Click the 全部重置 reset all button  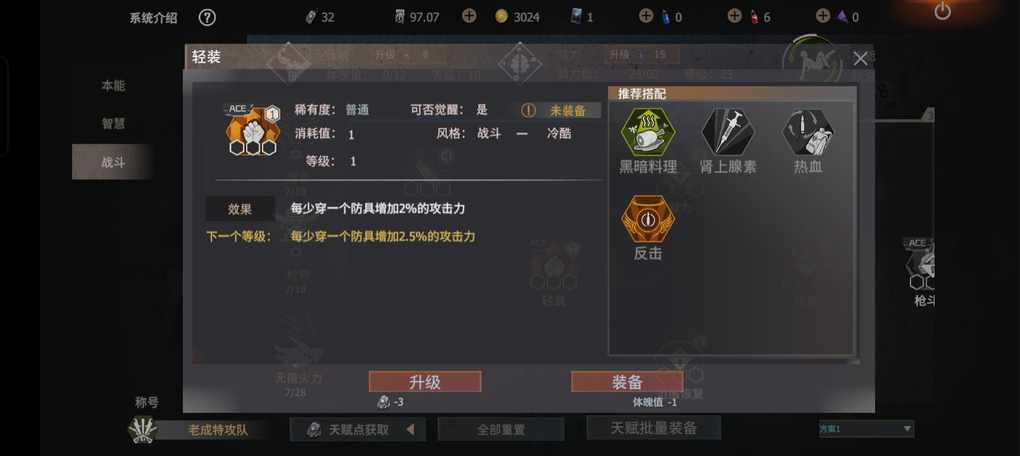pos(501,429)
